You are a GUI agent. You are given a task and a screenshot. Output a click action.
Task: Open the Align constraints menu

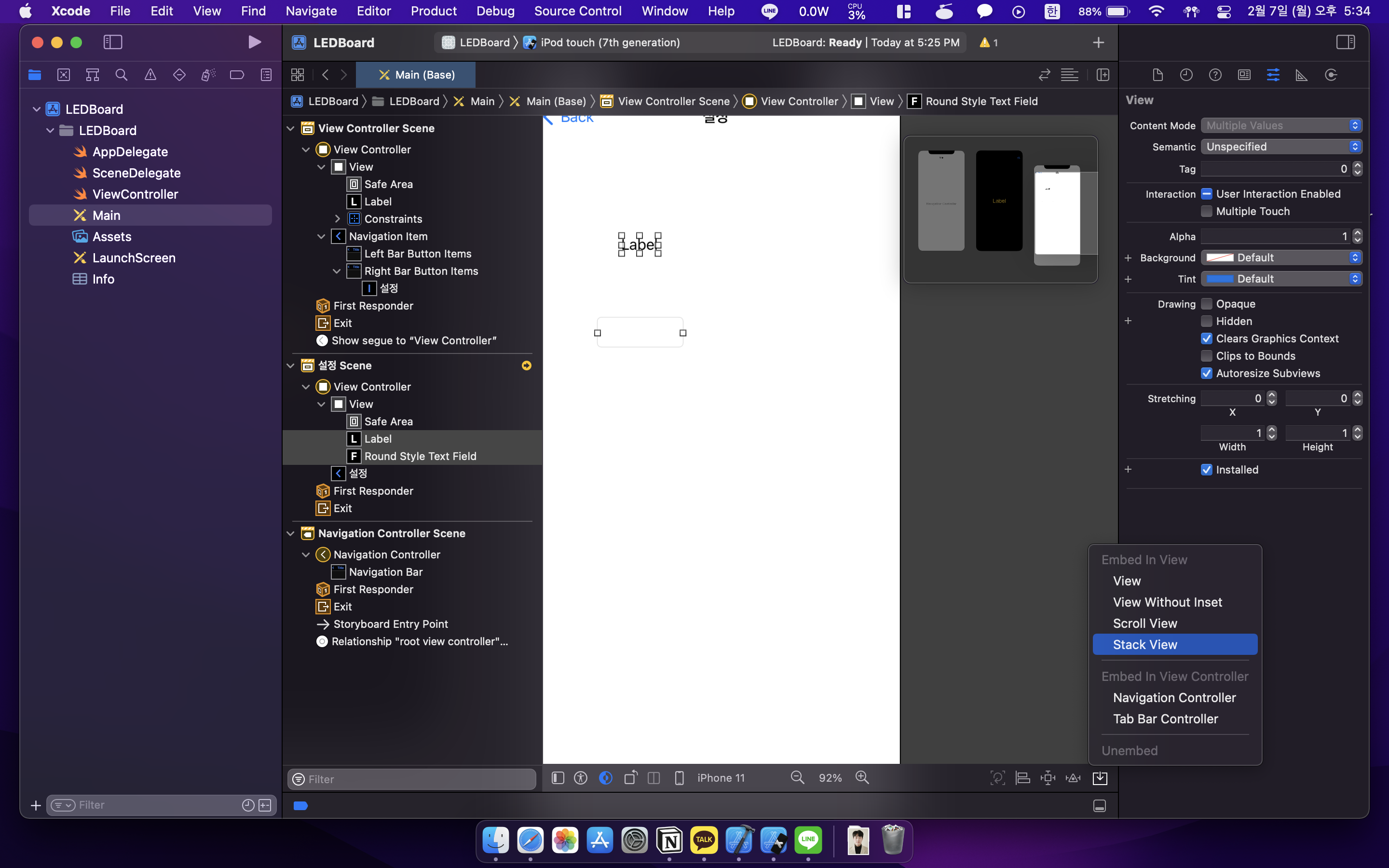coord(1023,778)
